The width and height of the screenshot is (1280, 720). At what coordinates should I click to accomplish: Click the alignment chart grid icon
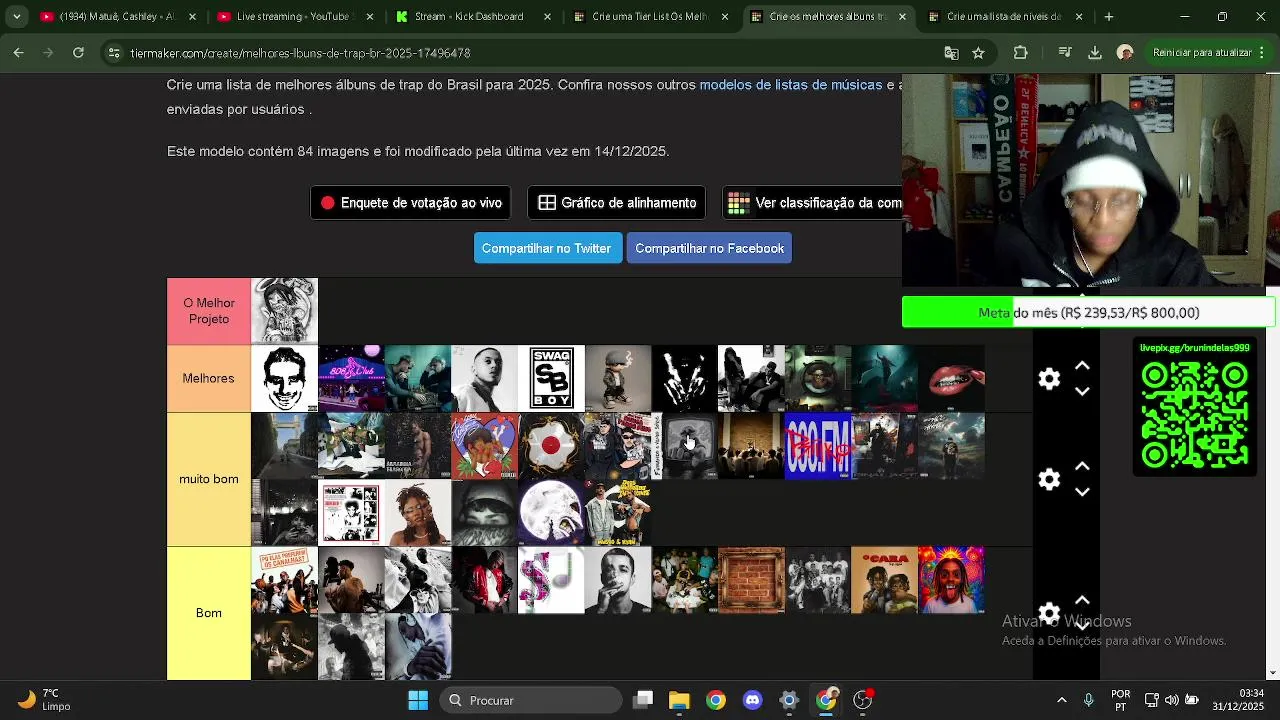547,203
